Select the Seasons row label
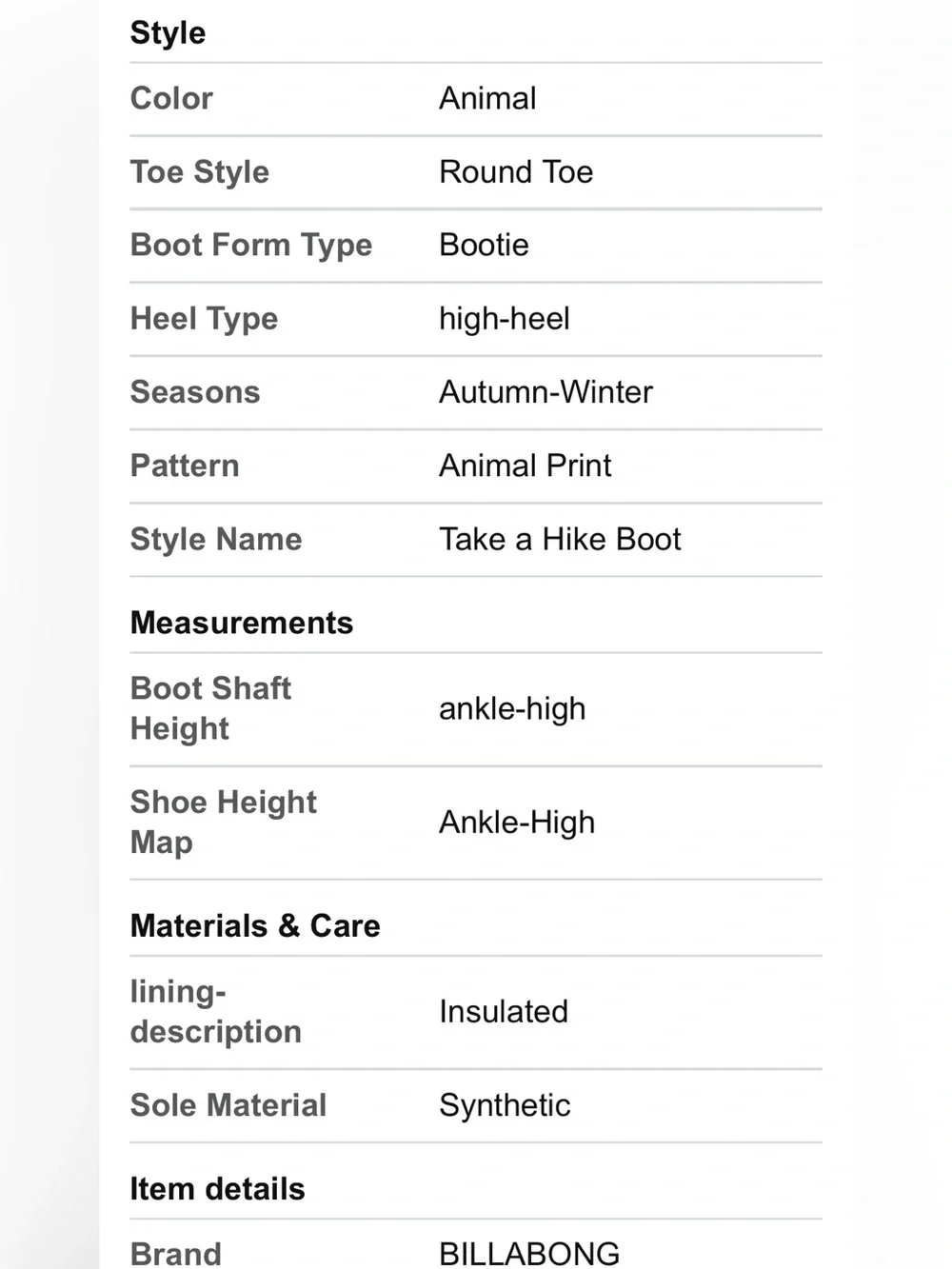952x1269 pixels. 195,392
